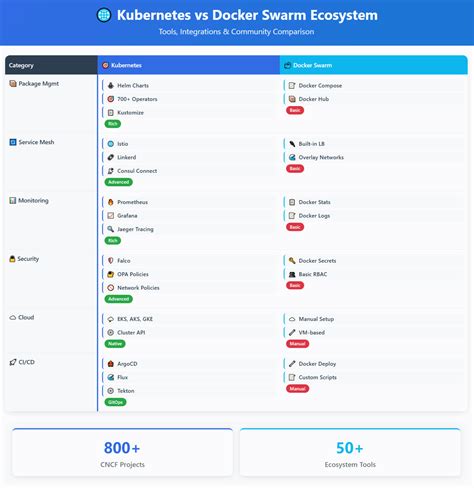The height and width of the screenshot is (488, 474).
Task: Click the Prometheus flame icon
Action: (111, 202)
